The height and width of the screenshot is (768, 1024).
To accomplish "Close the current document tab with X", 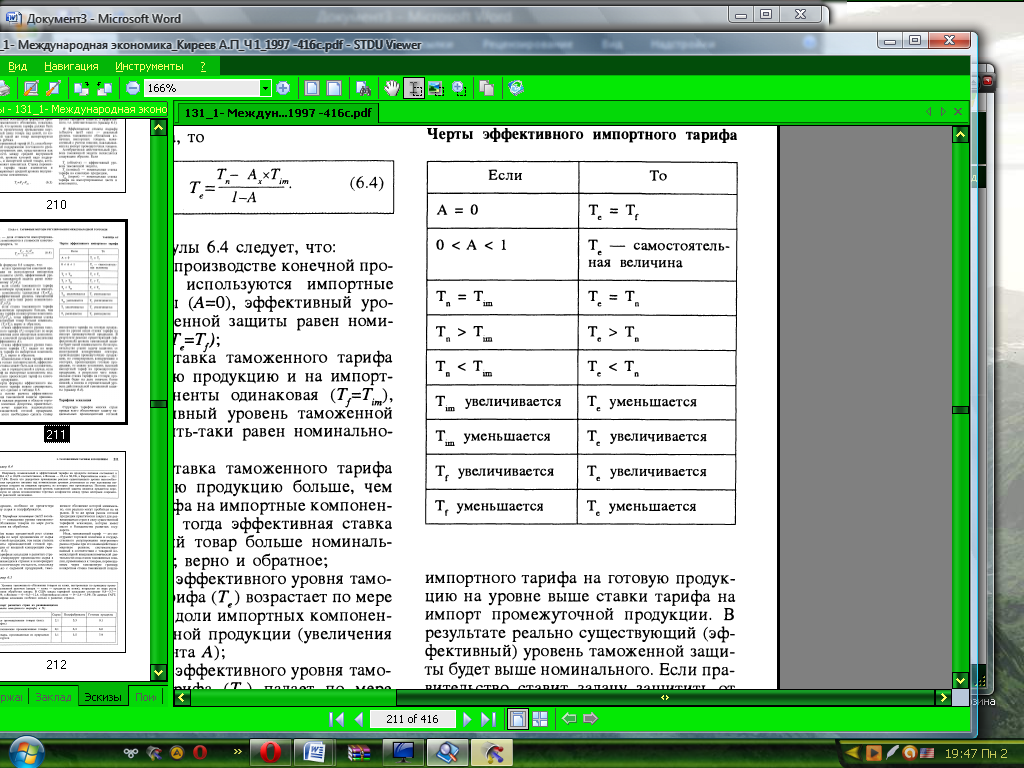I will (x=958, y=112).
